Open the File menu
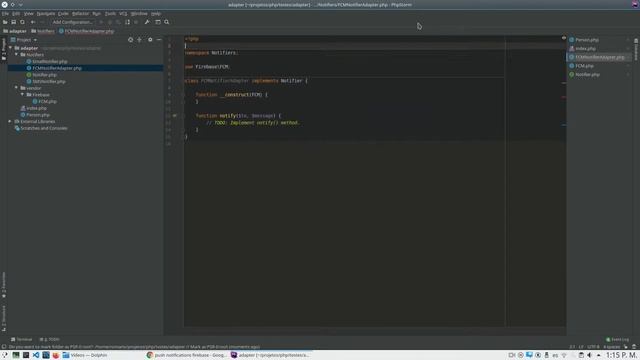The height and width of the screenshot is (360, 640). [5, 13]
